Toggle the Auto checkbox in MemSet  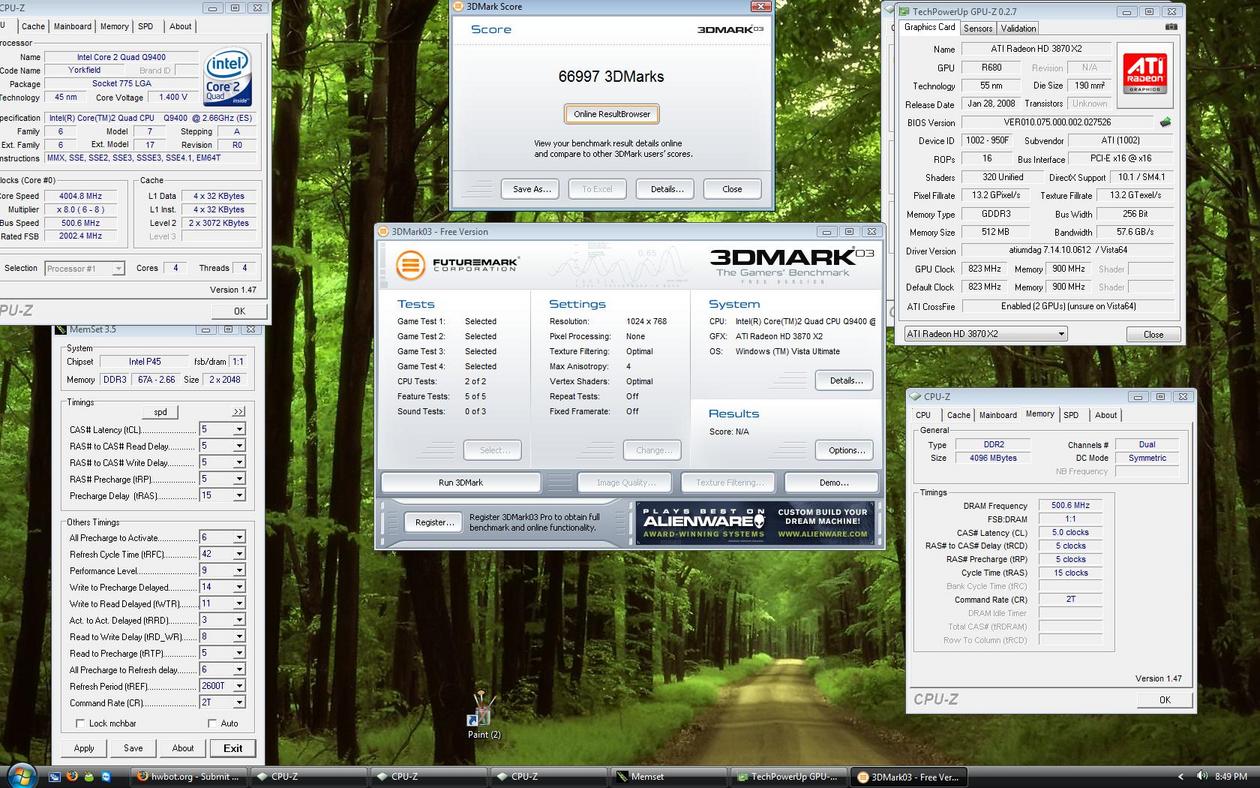tap(212, 723)
